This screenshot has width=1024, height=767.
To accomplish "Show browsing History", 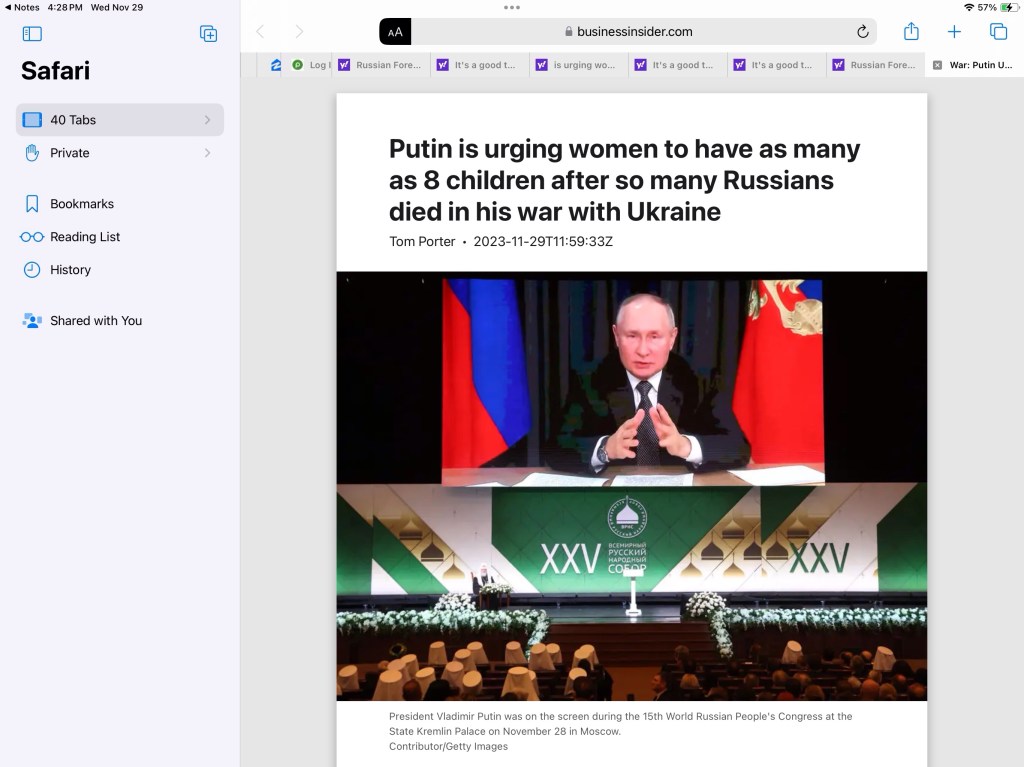I will point(70,270).
